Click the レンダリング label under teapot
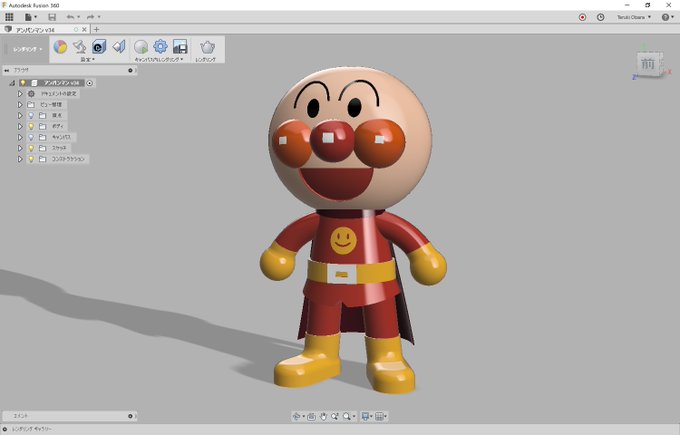This screenshot has width=680, height=435. (206, 59)
